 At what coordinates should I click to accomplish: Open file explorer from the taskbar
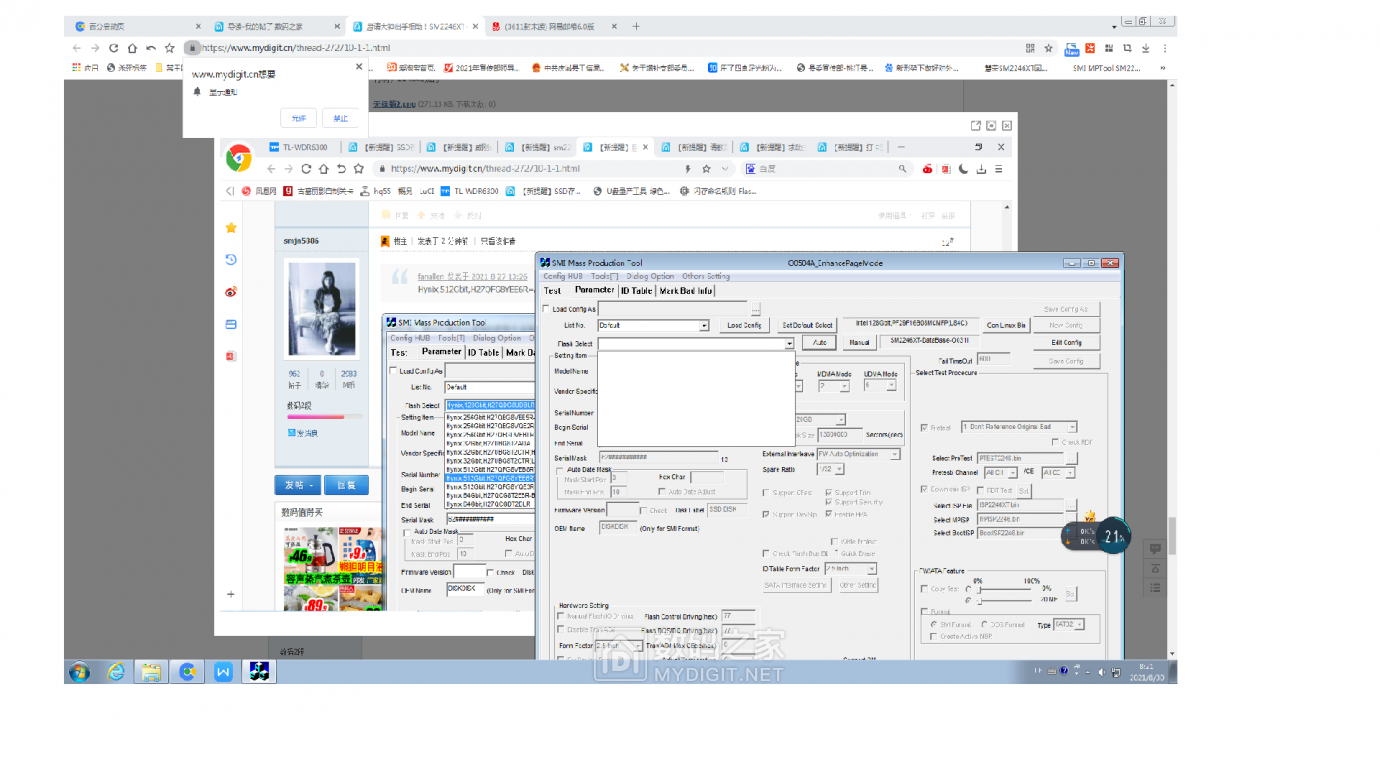(151, 671)
